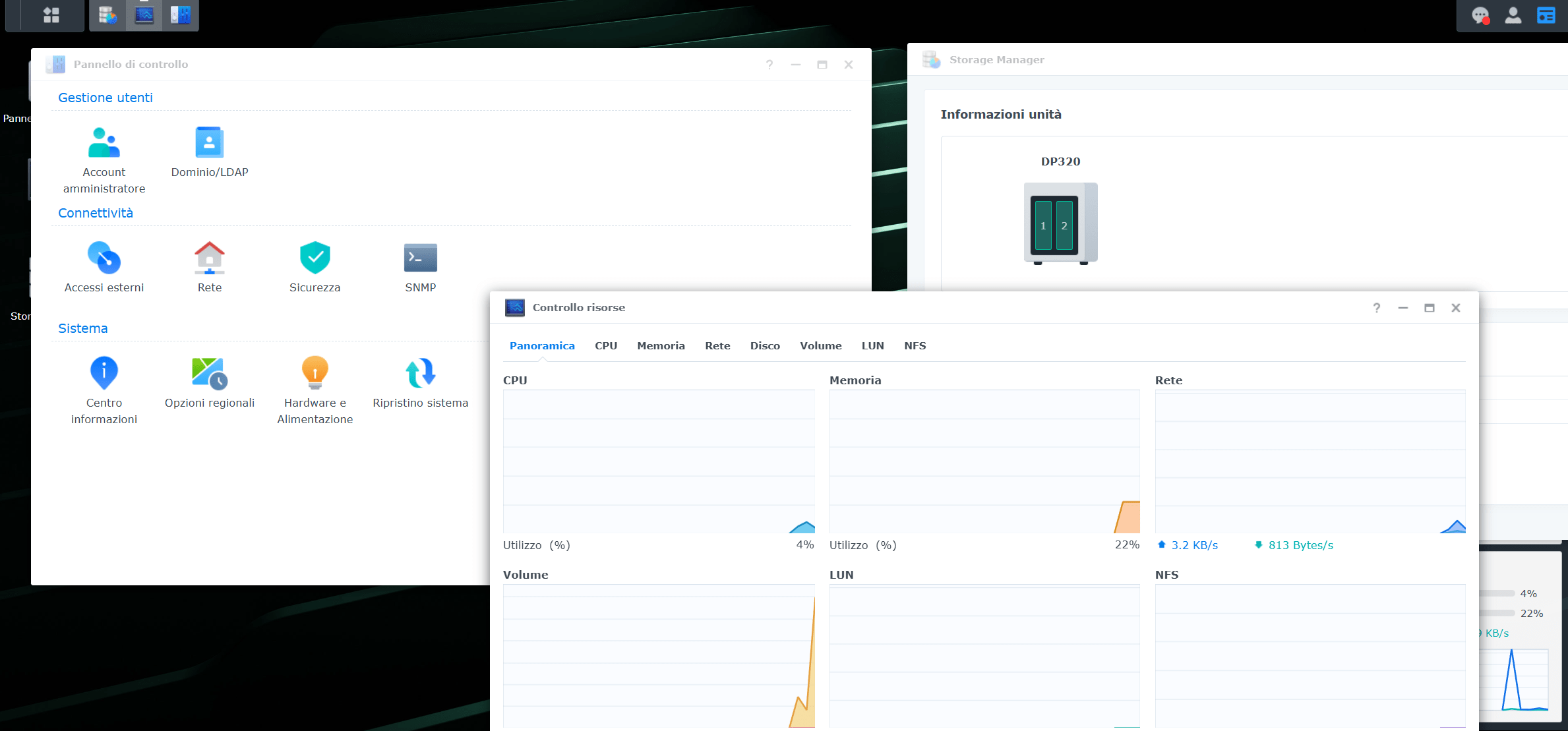Open Account amministratore settings
This screenshot has height=731, width=1568.
coord(104,143)
